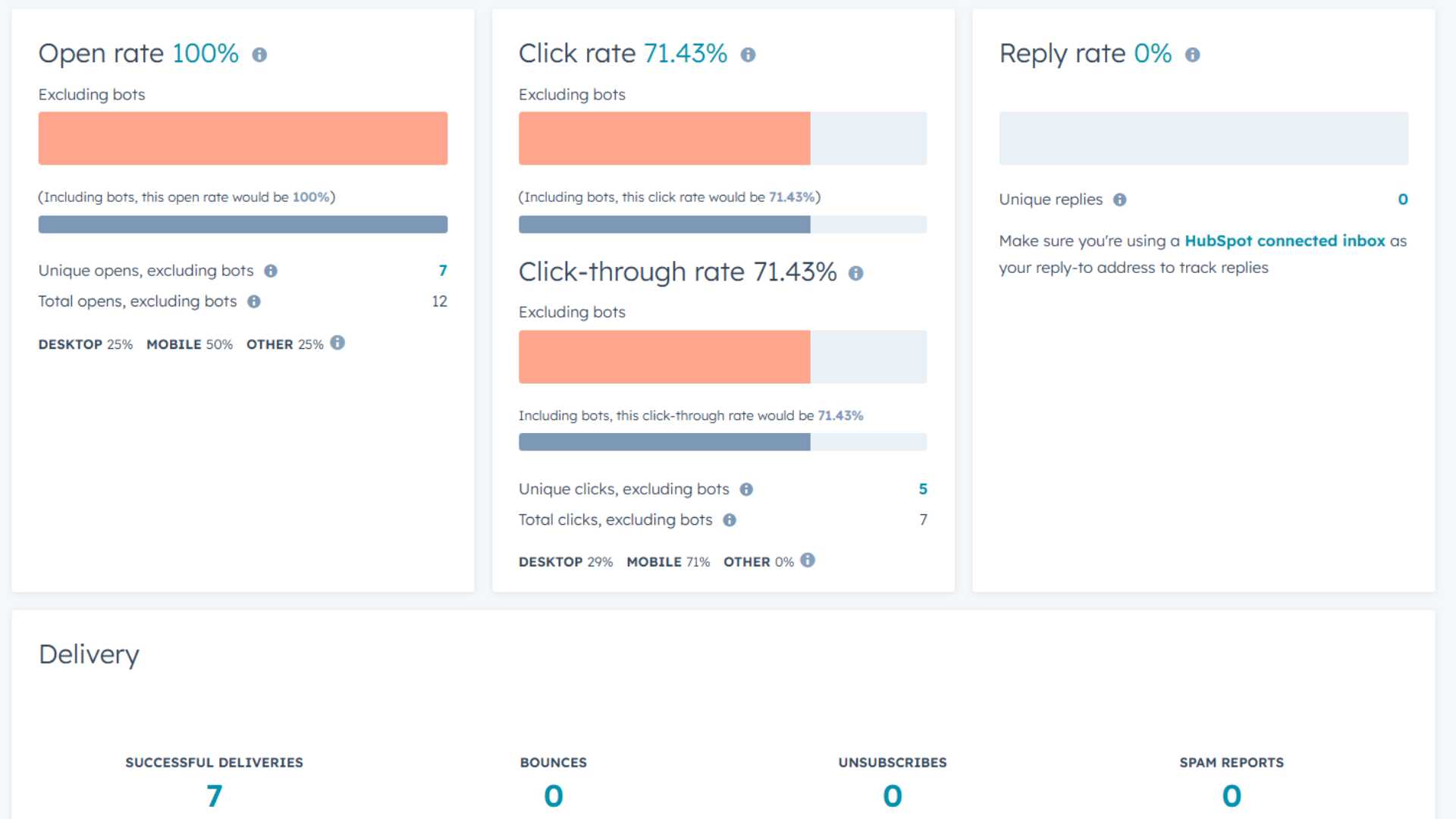Image resolution: width=1456 pixels, height=819 pixels.
Task: Show info for Total opens, excluding bots
Action: [254, 302]
